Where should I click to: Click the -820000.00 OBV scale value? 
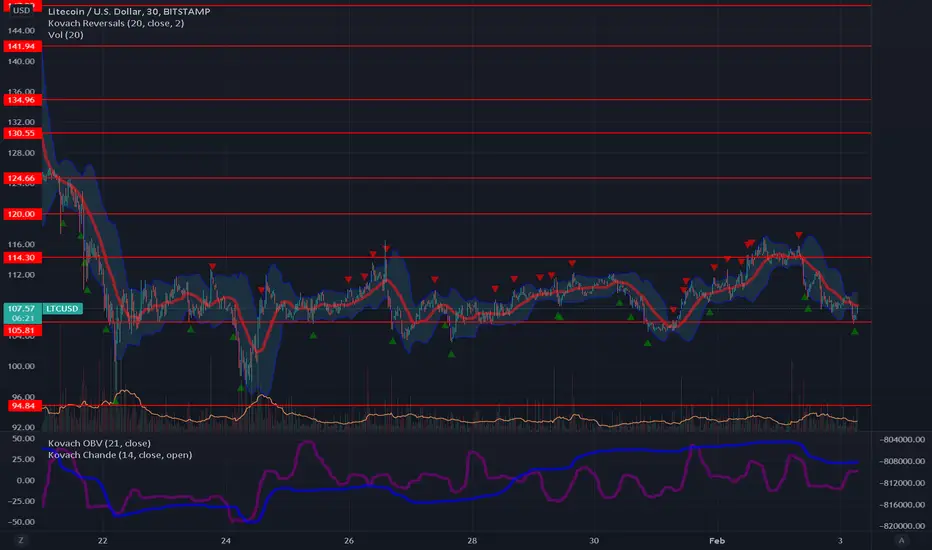click(x=902, y=526)
